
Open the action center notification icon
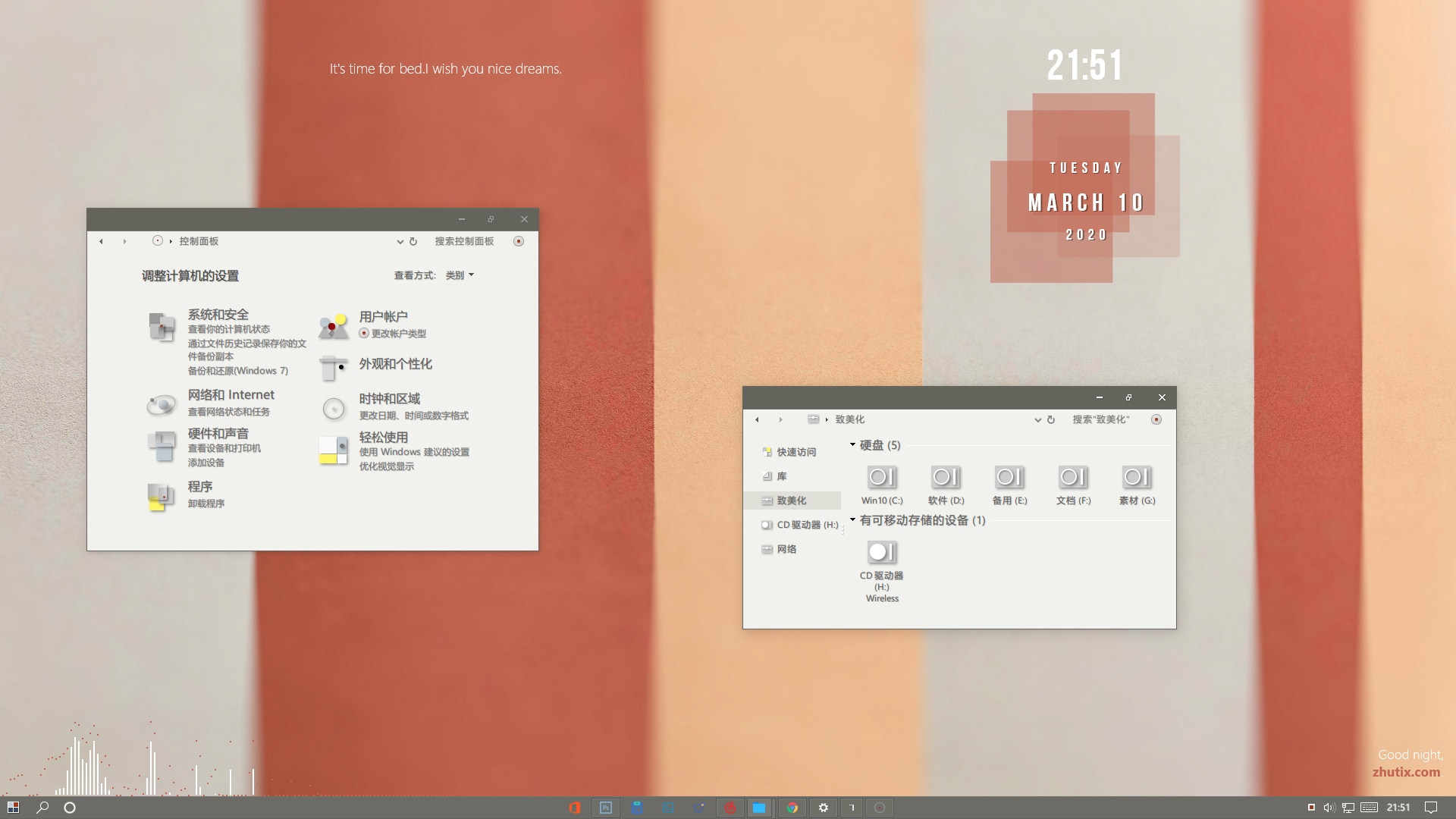tap(1431, 808)
